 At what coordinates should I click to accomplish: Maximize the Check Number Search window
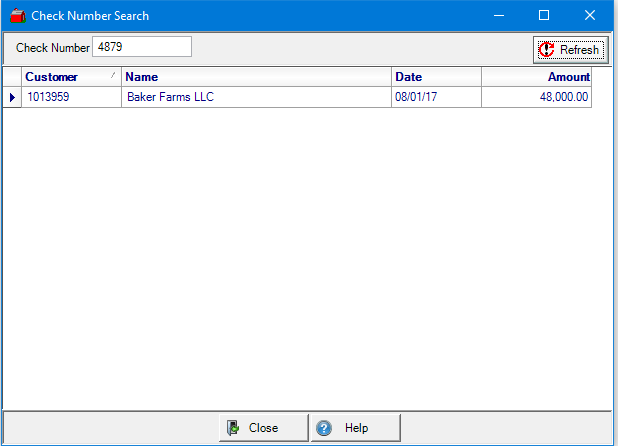pos(544,16)
